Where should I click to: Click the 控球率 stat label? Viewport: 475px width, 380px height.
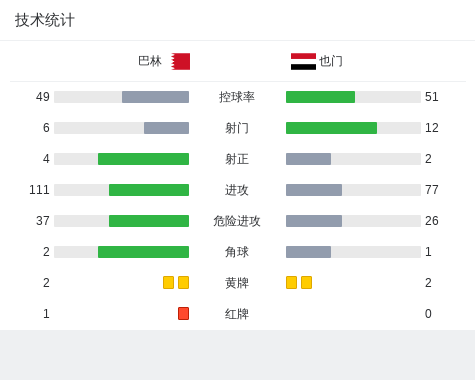pos(237,97)
